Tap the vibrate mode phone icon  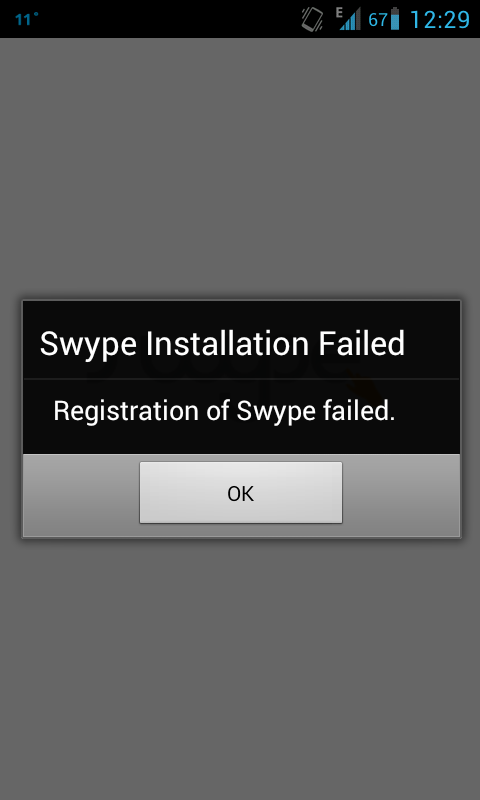pos(312,19)
